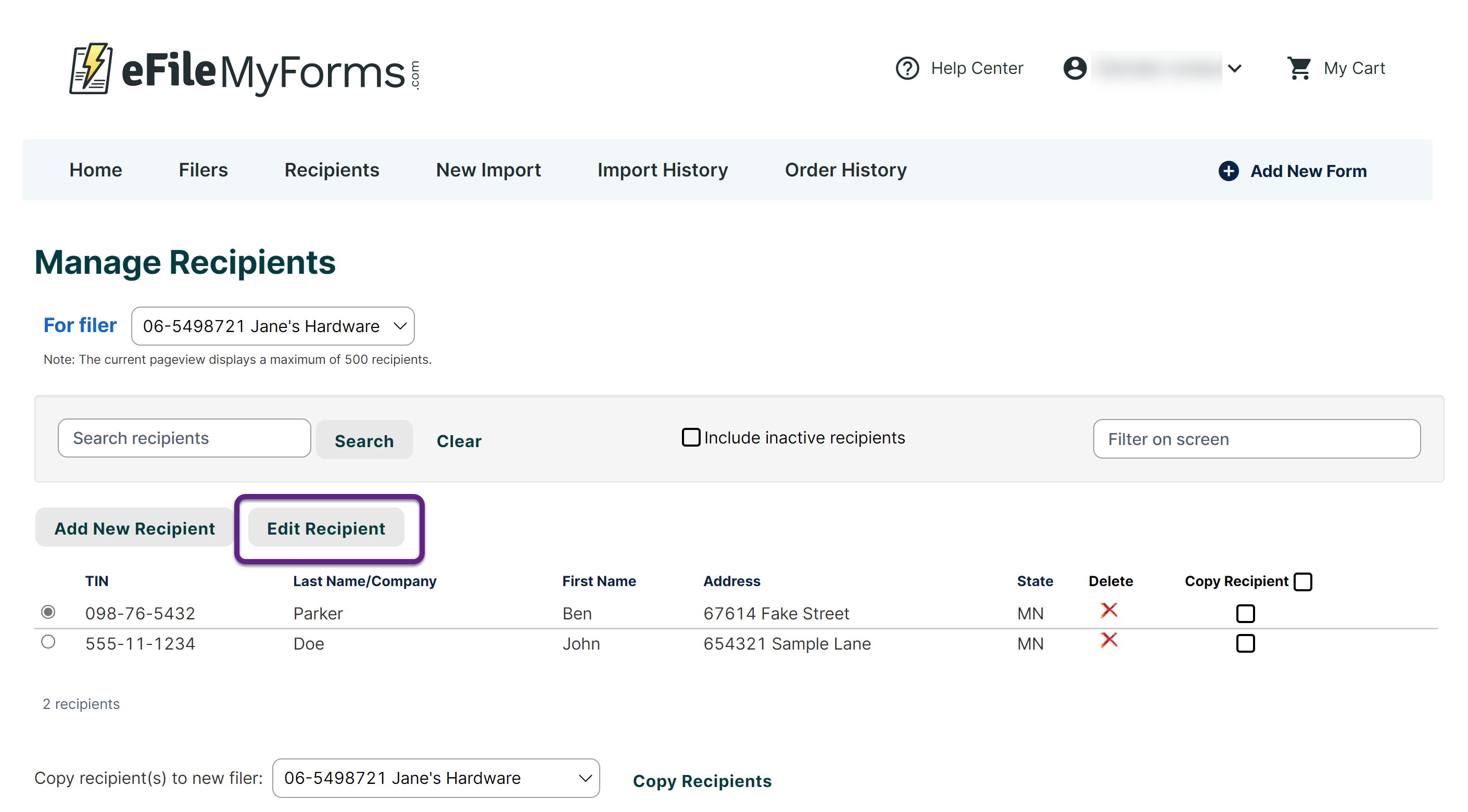Screen dimensions: 1468x812
Task: Open the For filer dropdown
Action: (x=272, y=326)
